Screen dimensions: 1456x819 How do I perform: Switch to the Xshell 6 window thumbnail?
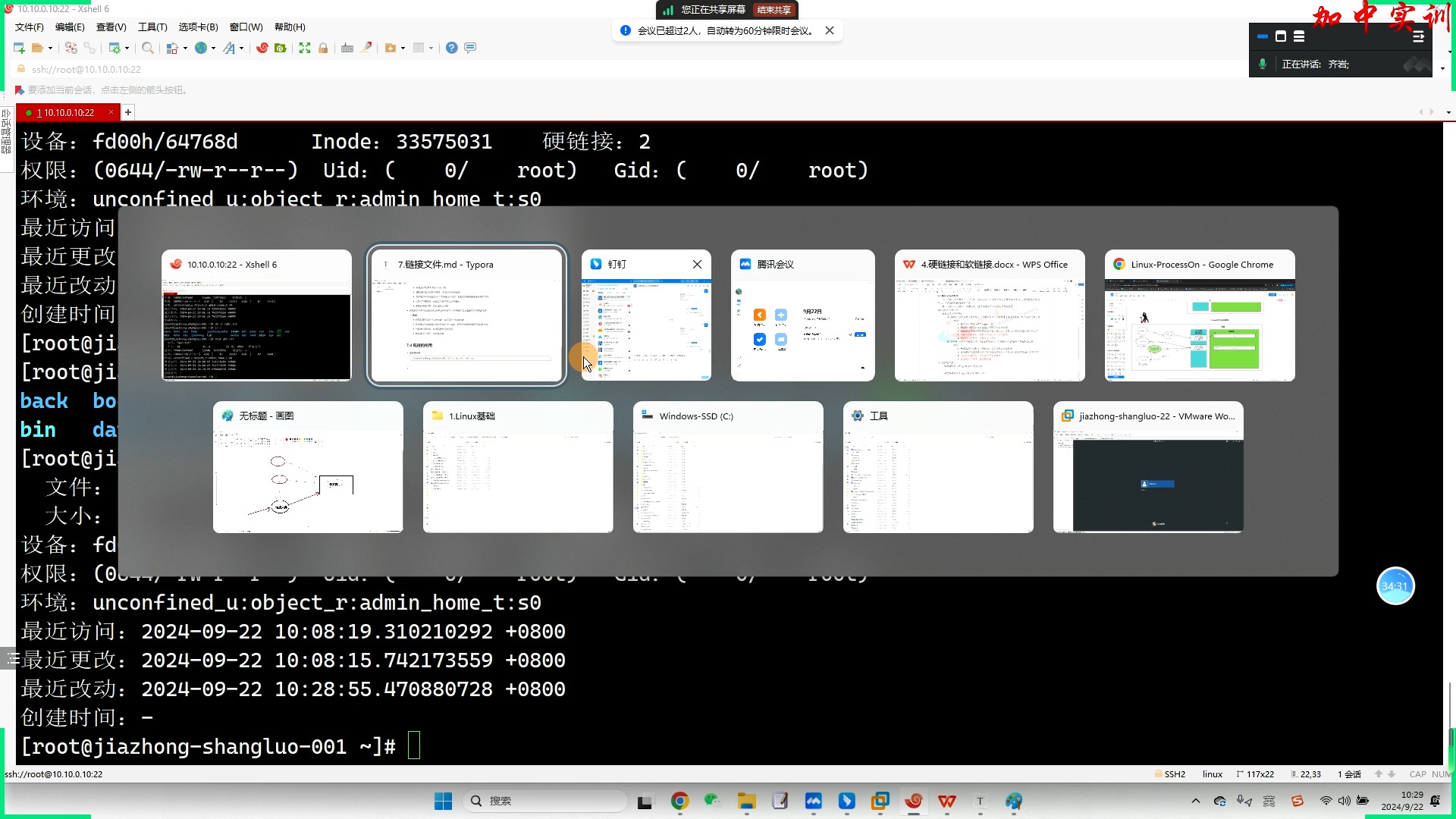(256, 315)
